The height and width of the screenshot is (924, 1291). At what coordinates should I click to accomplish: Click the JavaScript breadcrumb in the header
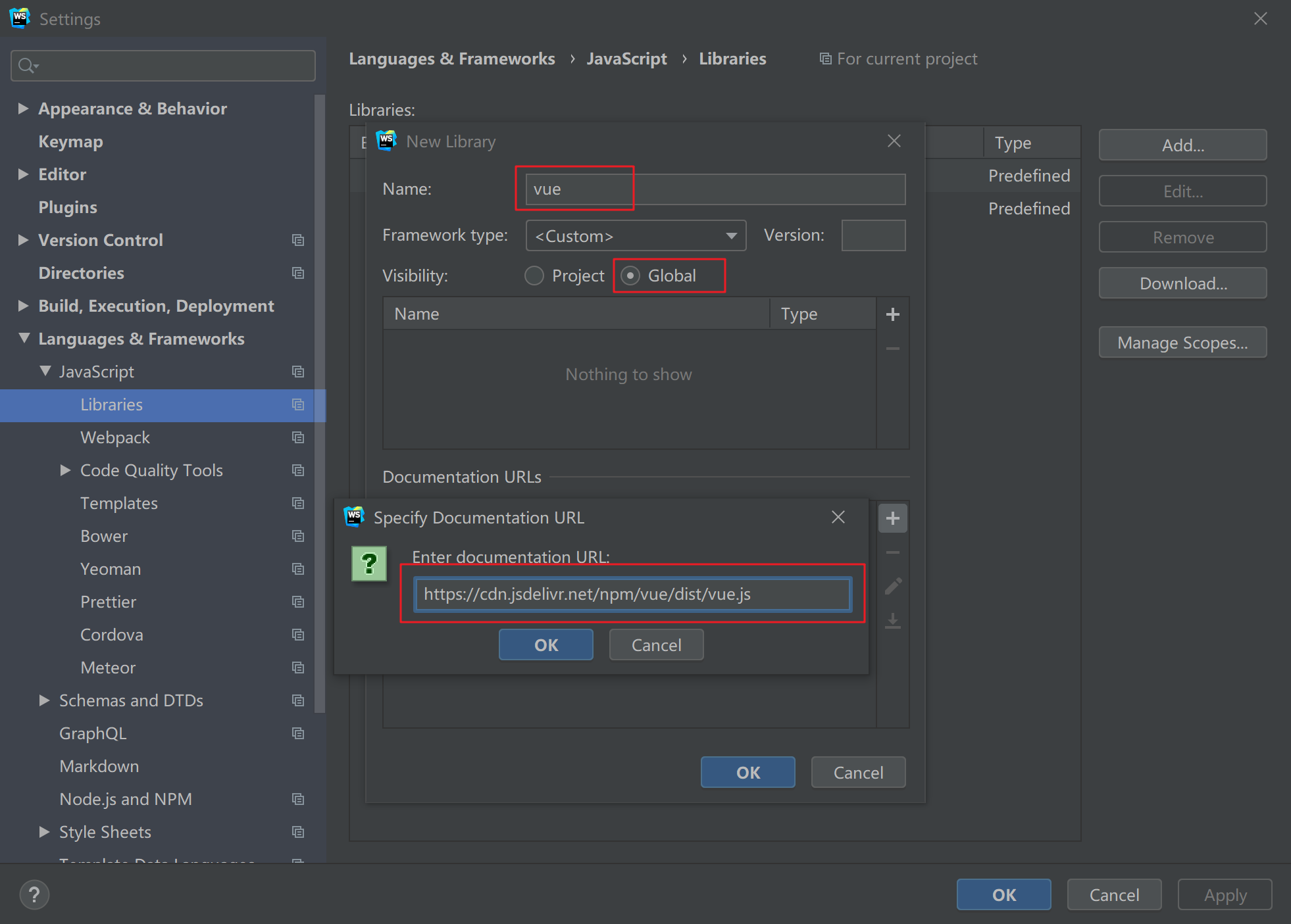pos(626,59)
